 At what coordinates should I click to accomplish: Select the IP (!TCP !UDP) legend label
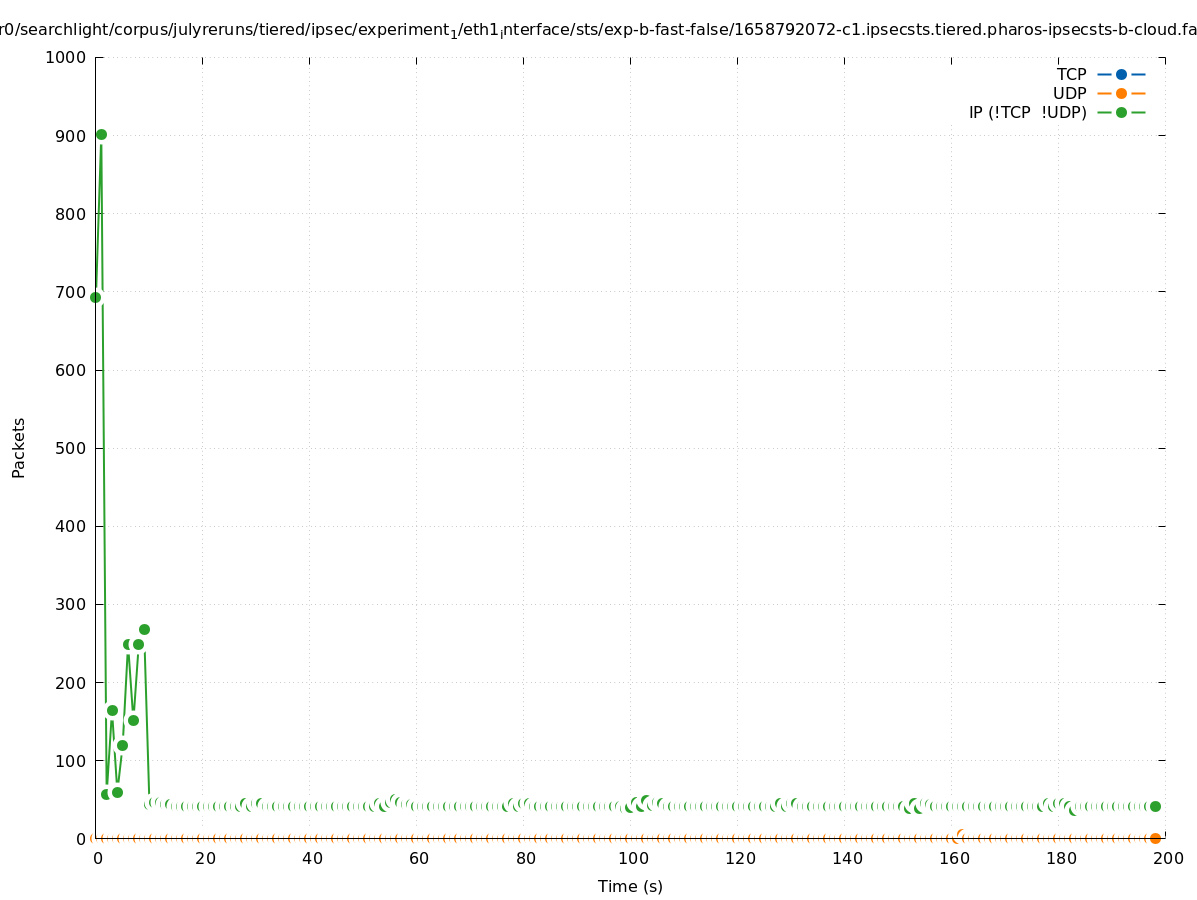[x=1027, y=112]
